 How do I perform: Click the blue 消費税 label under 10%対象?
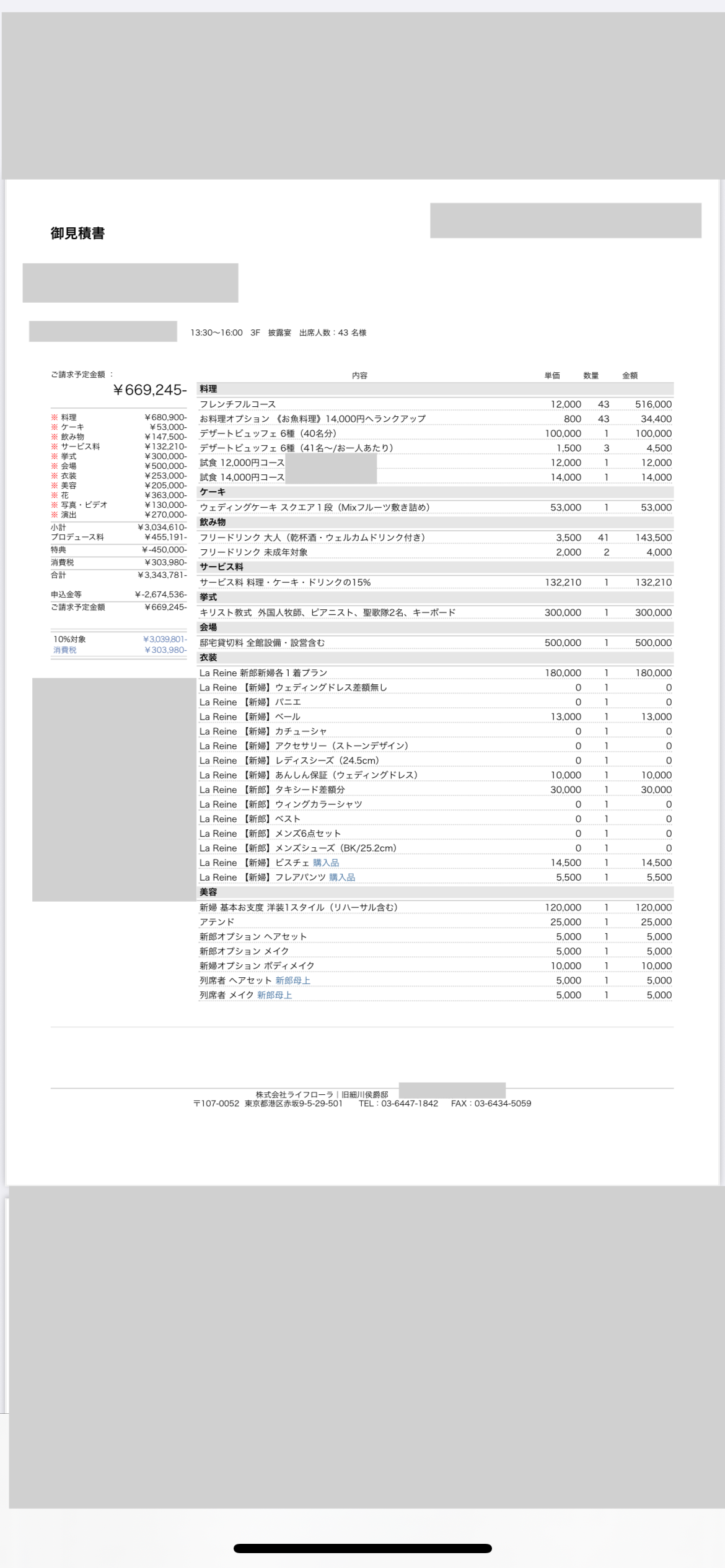[x=64, y=650]
